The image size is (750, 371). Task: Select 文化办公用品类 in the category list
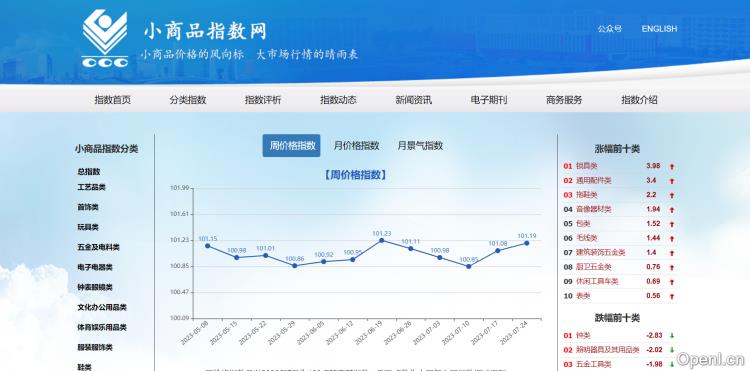[102, 307]
